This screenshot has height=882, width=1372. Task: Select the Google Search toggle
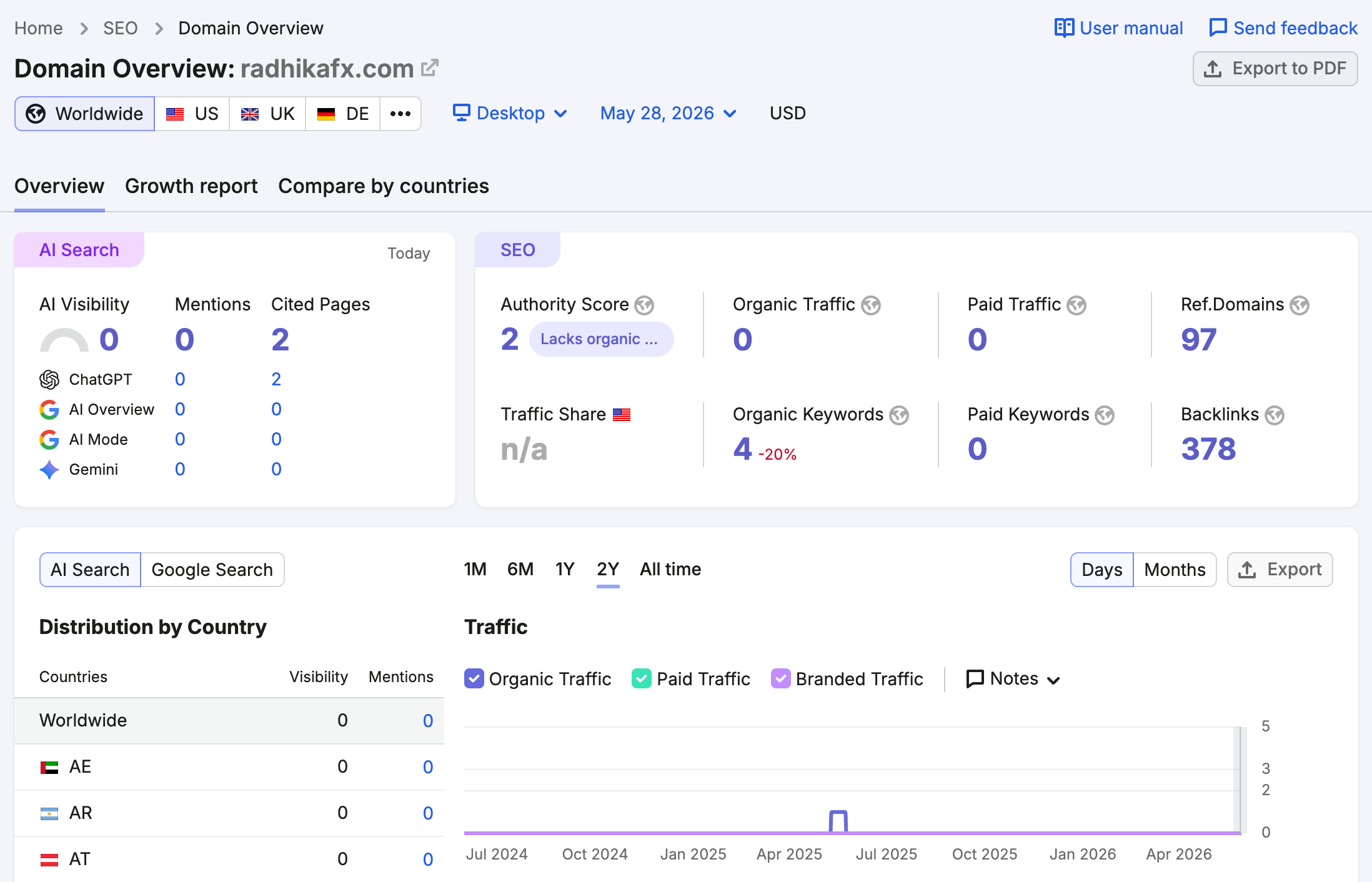(212, 570)
